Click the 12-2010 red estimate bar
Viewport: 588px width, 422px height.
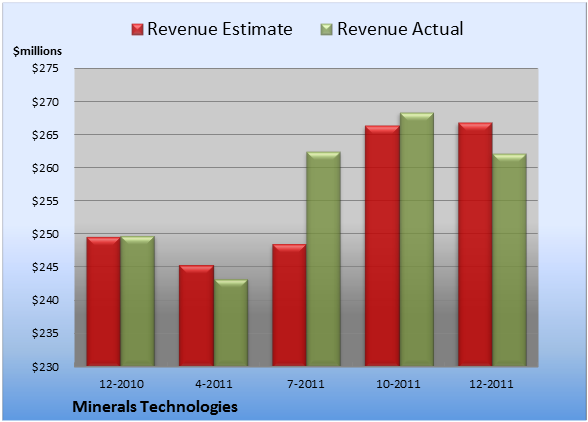coord(104,301)
